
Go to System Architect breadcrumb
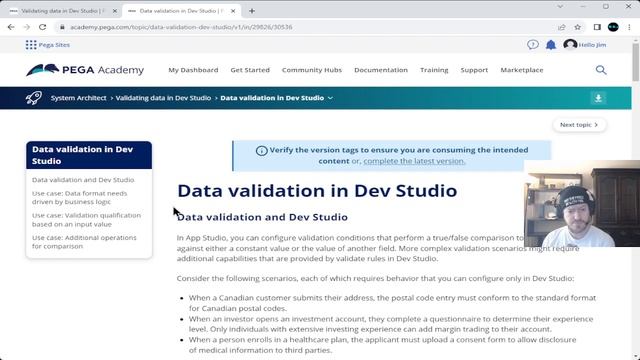78,98
